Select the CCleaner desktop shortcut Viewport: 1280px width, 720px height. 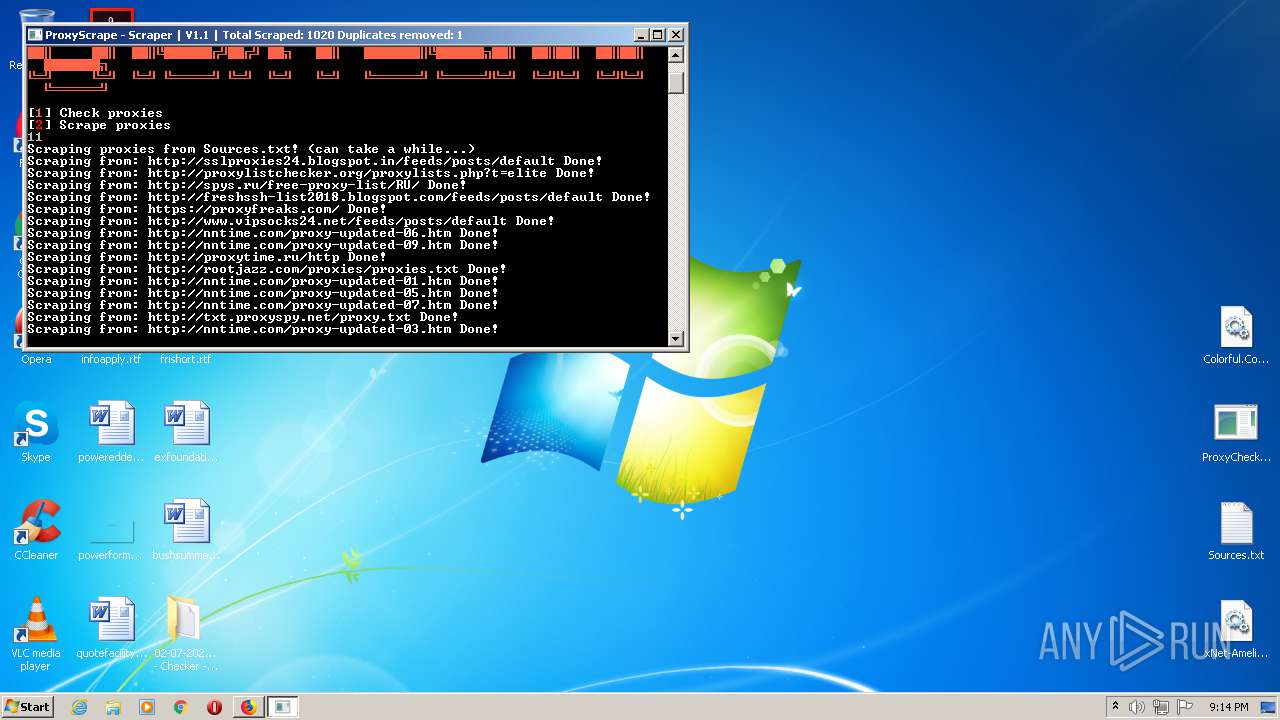[x=36, y=530]
